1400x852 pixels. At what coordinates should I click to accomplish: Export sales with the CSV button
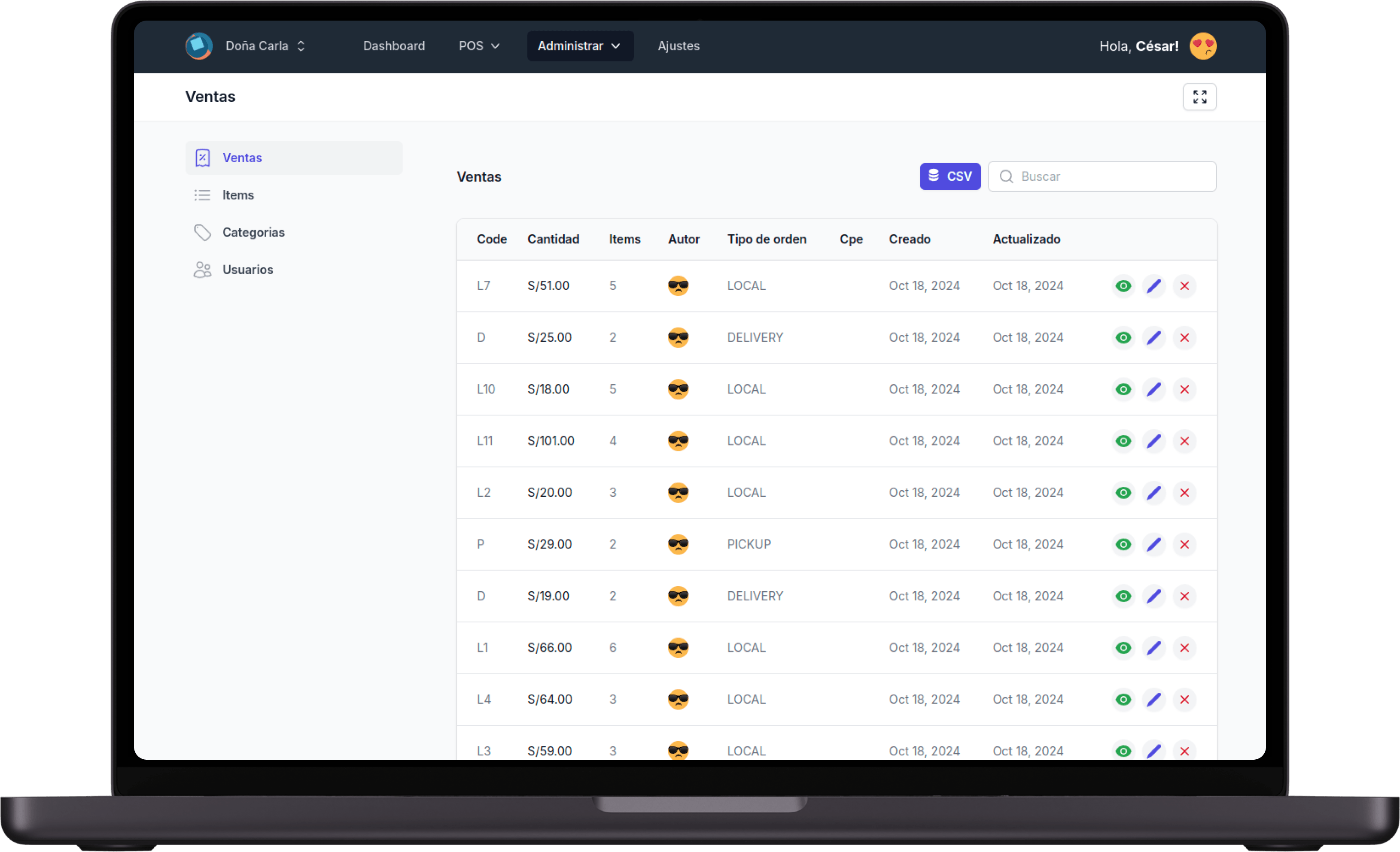pyautogui.click(x=950, y=177)
